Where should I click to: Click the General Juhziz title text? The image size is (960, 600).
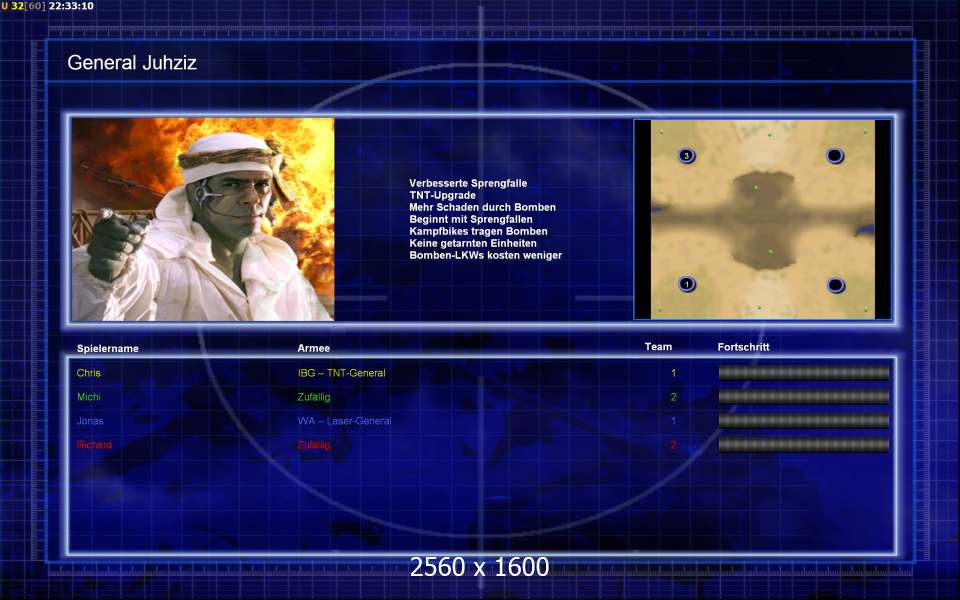(132, 62)
